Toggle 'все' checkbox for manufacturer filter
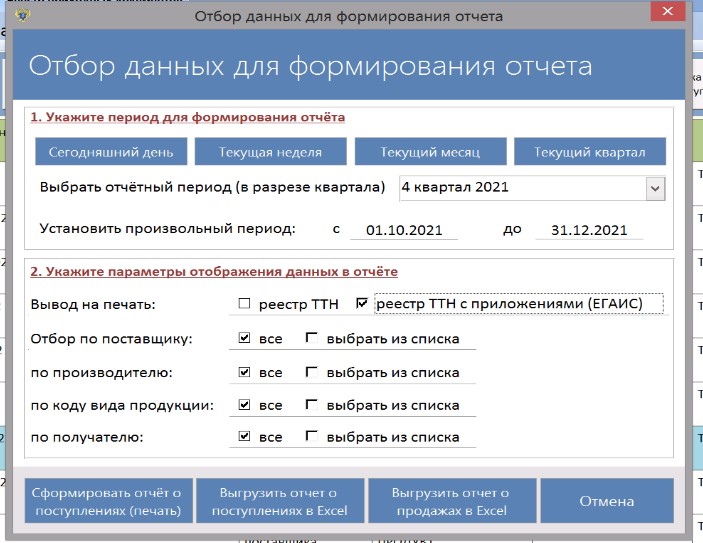703x543 pixels. (244, 372)
